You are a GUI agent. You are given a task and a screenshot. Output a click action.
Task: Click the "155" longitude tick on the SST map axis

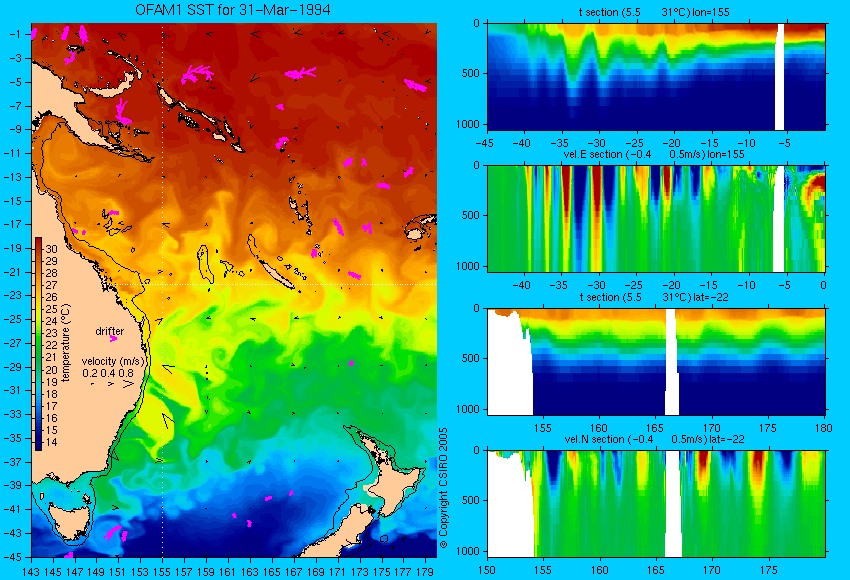[x=162, y=571]
